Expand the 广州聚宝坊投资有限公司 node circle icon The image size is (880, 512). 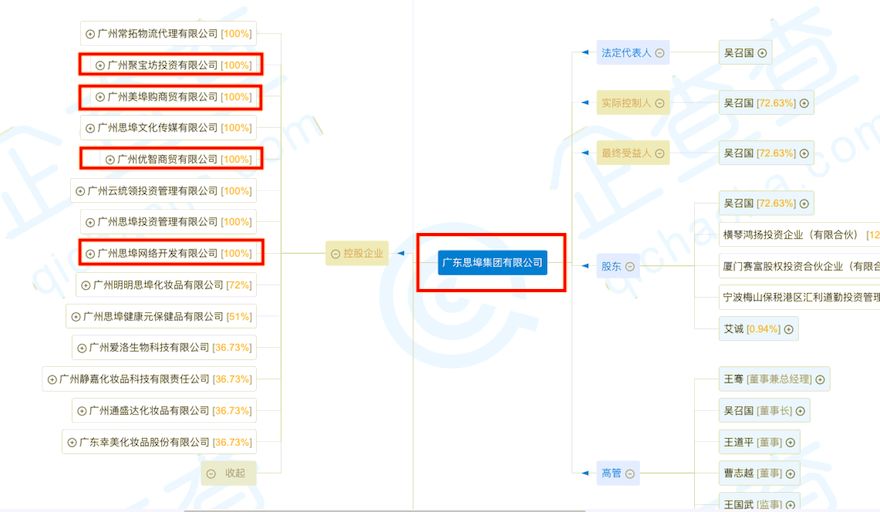tap(100, 66)
